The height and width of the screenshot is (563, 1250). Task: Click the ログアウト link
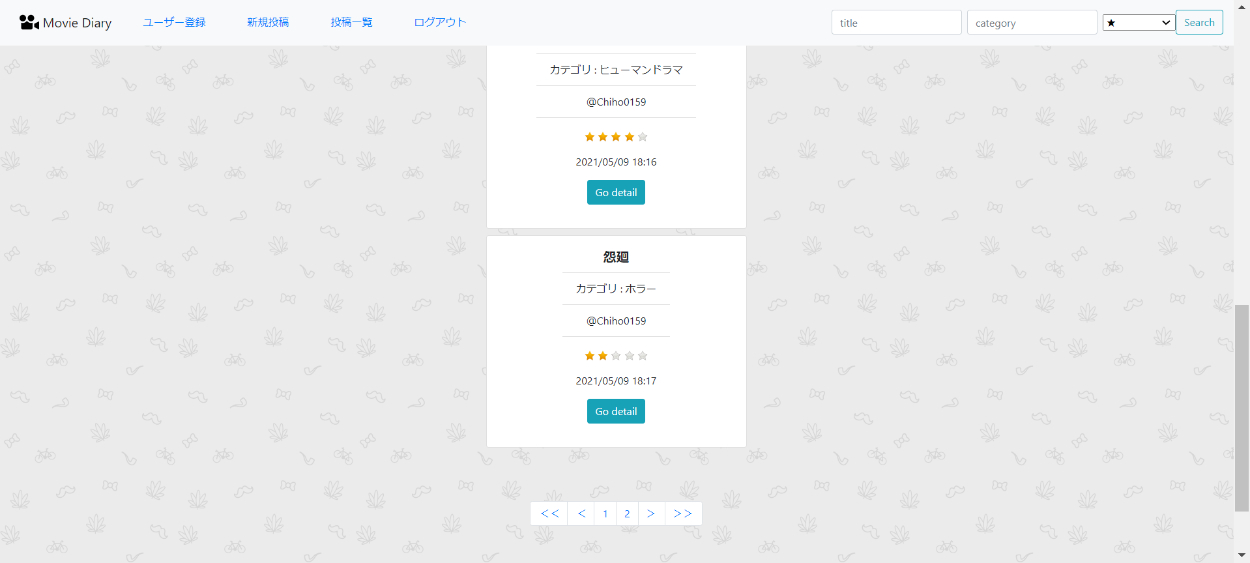pos(440,22)
